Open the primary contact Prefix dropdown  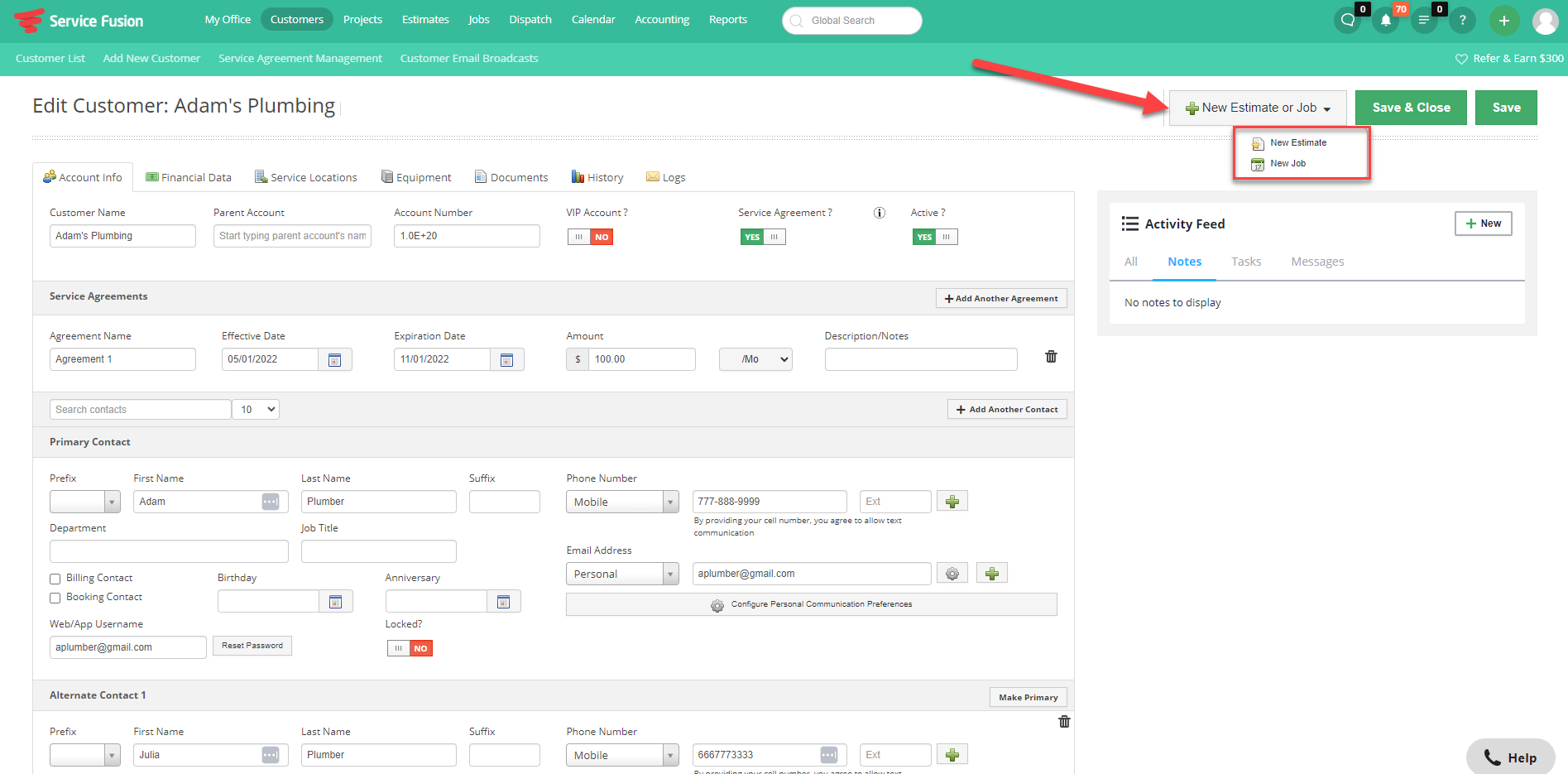[85, 502]
